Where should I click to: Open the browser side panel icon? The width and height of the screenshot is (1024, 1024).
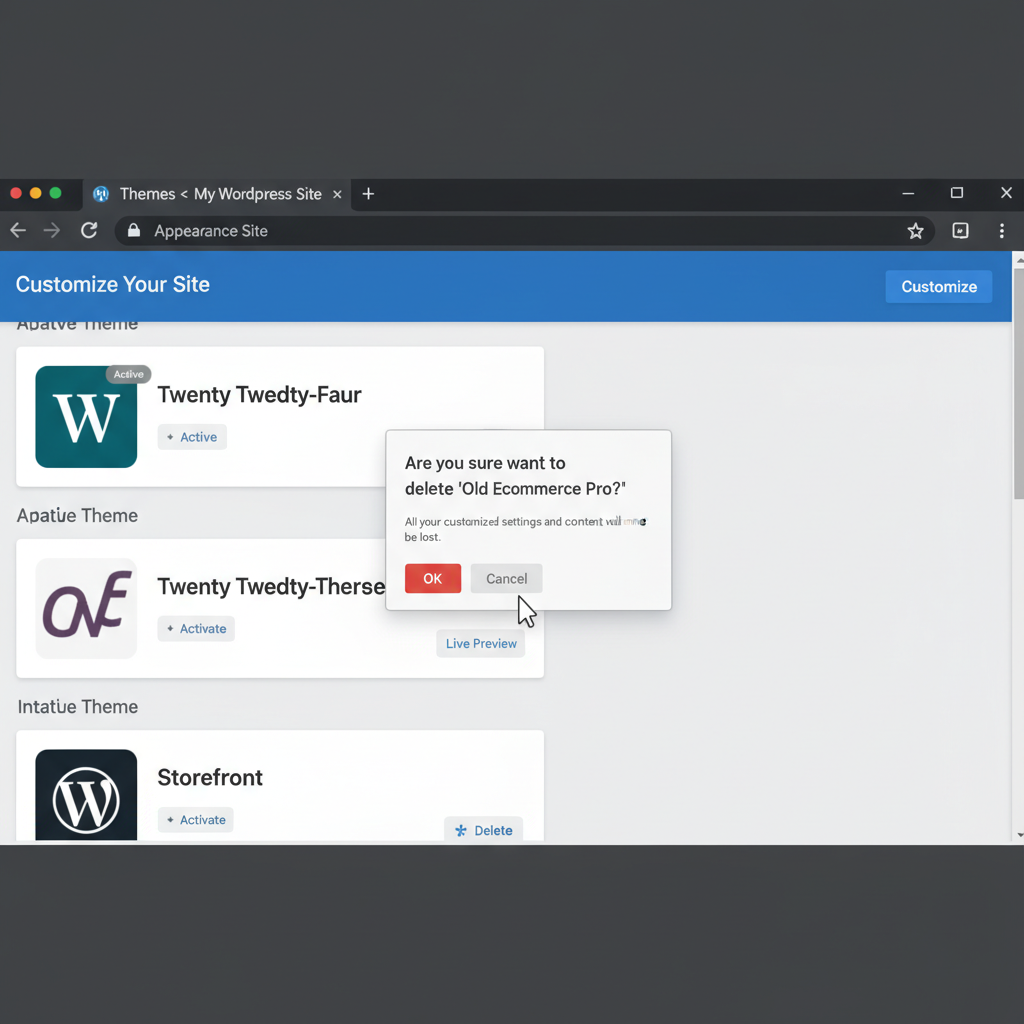coord(959,230)
